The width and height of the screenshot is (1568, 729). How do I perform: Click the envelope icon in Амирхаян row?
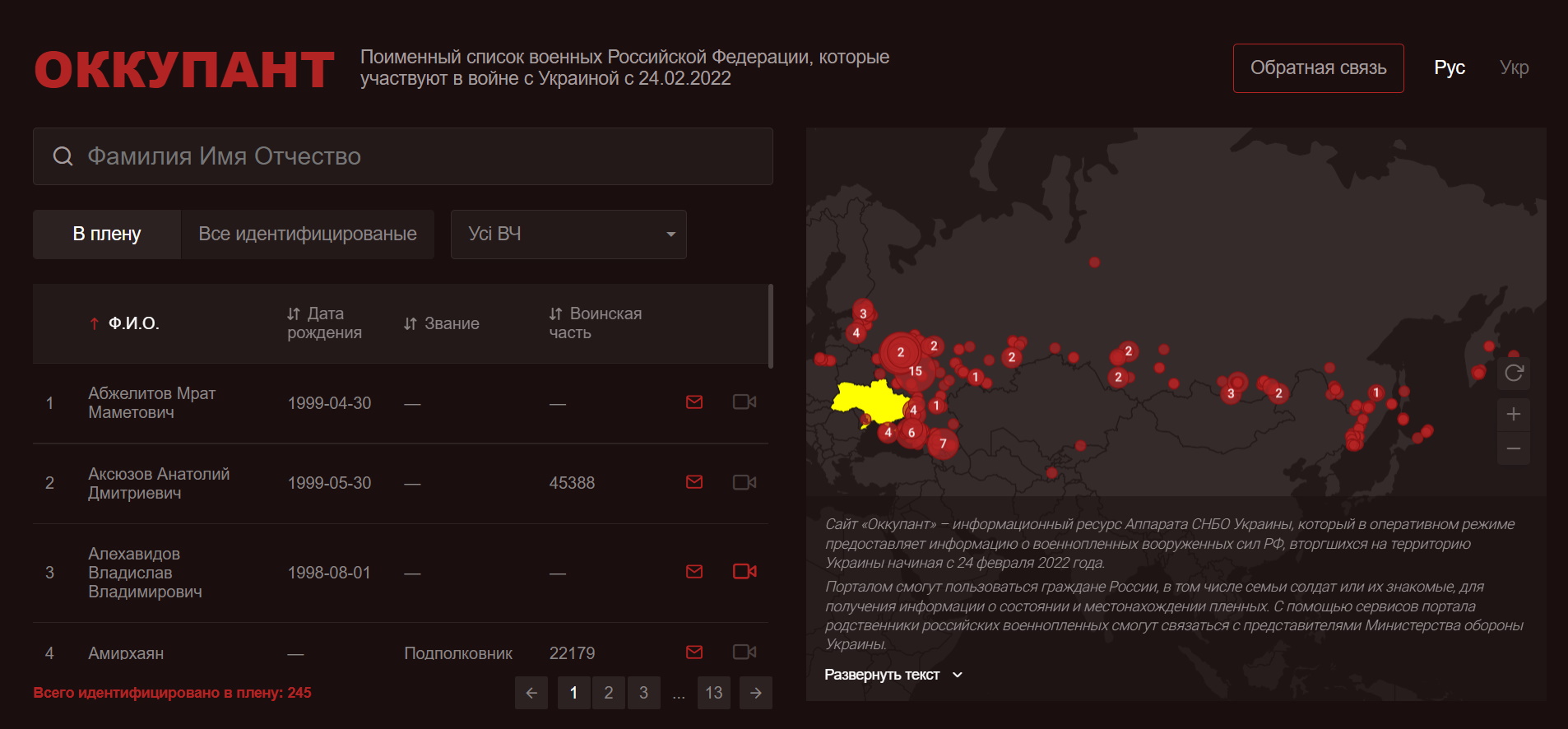coord(694,652)
